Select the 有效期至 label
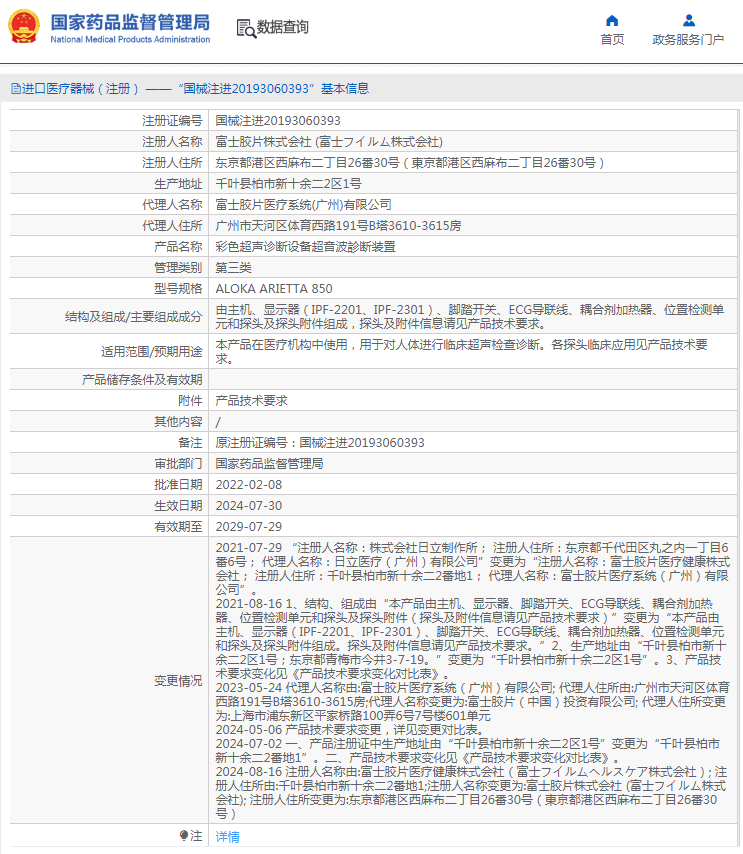 click(178, 527)
